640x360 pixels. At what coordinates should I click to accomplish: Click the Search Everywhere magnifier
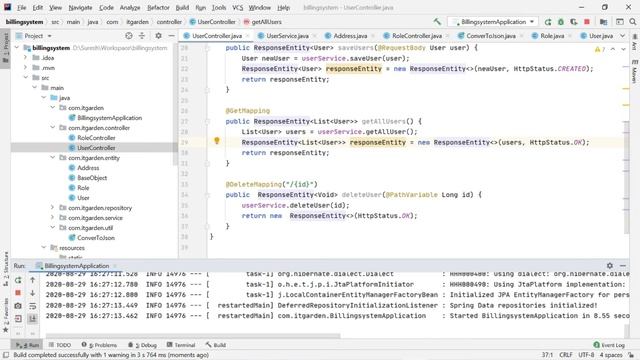[633, 22]
